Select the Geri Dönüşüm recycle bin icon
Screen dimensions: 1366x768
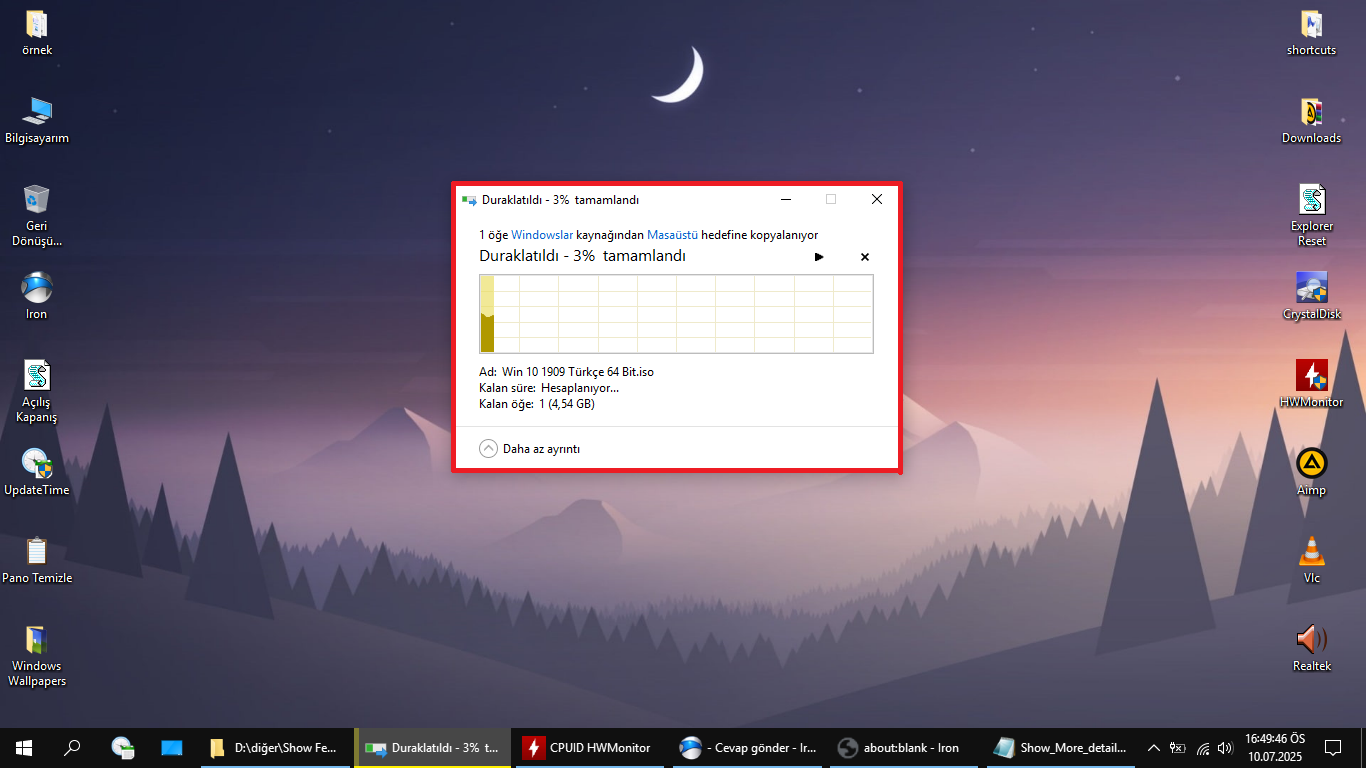(37, 216)
